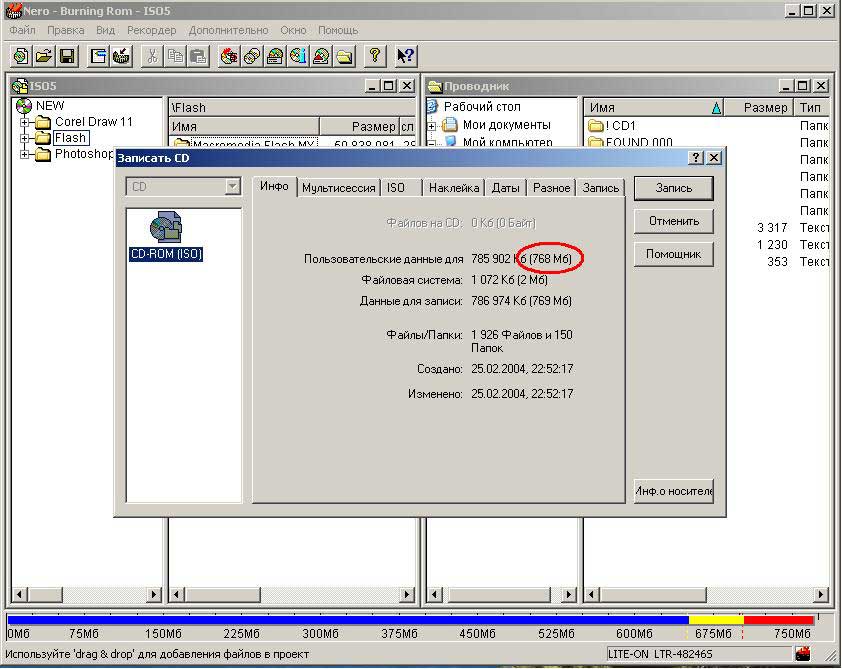
Task: Expand the Corel Draw 11 folder node
Action: [x=24, y=122]
